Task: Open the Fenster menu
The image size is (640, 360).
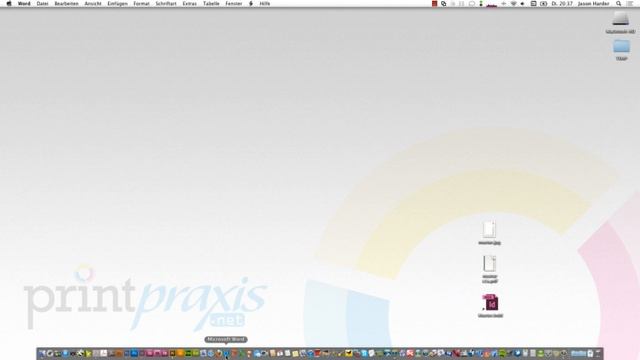Action: tap(234, 4)
